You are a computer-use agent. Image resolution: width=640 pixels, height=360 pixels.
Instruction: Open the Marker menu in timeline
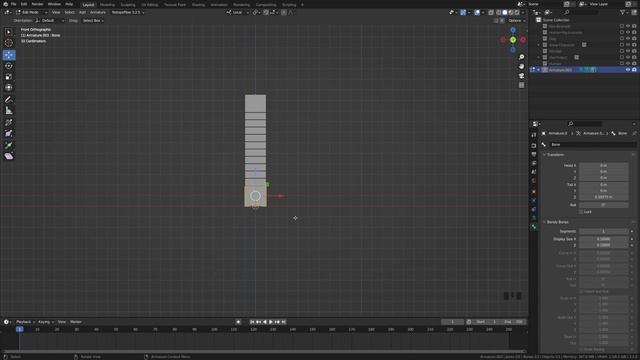point(76,322)
